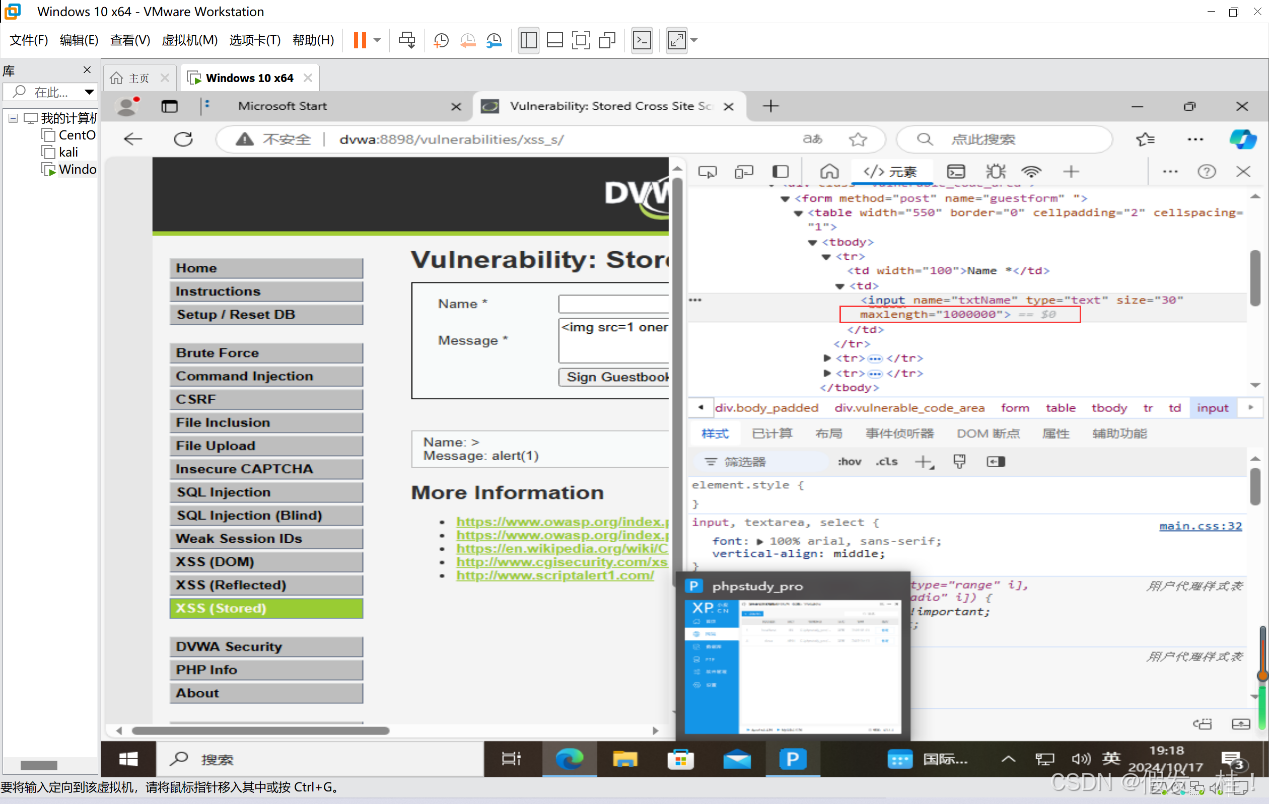
Task: Open Copilot from the Edge toolbar
Action: [1243, 138]
